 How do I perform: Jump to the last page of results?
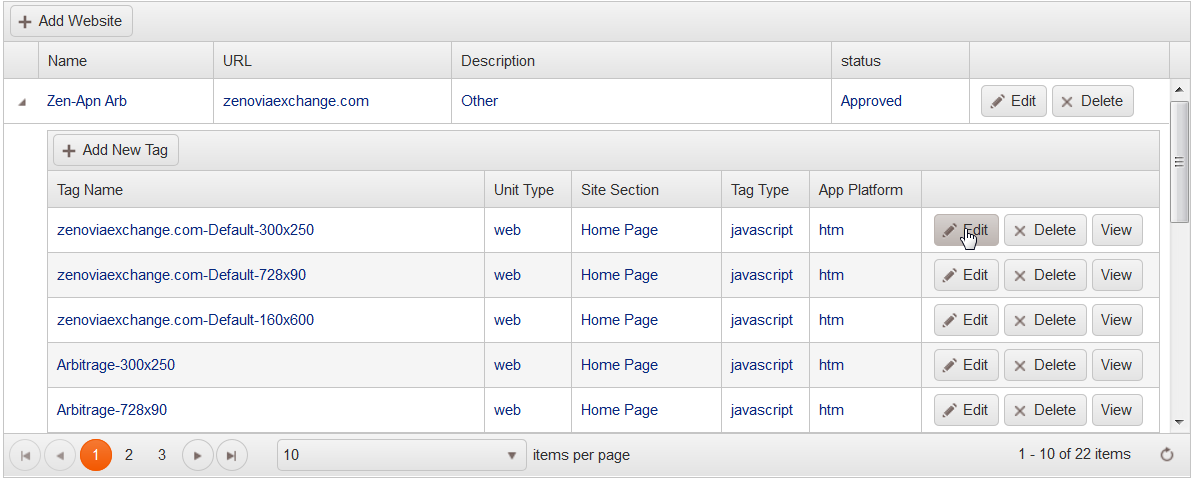click(232, 455)
